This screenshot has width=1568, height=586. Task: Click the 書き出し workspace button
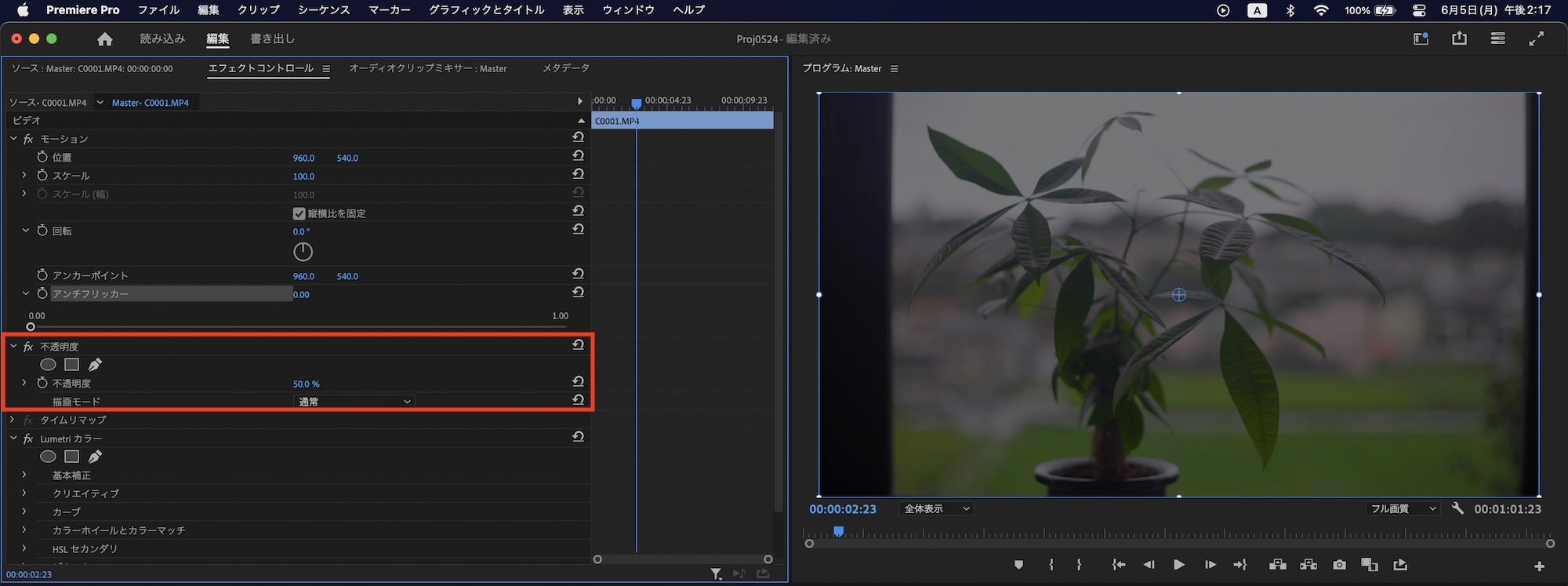(272, 38)
